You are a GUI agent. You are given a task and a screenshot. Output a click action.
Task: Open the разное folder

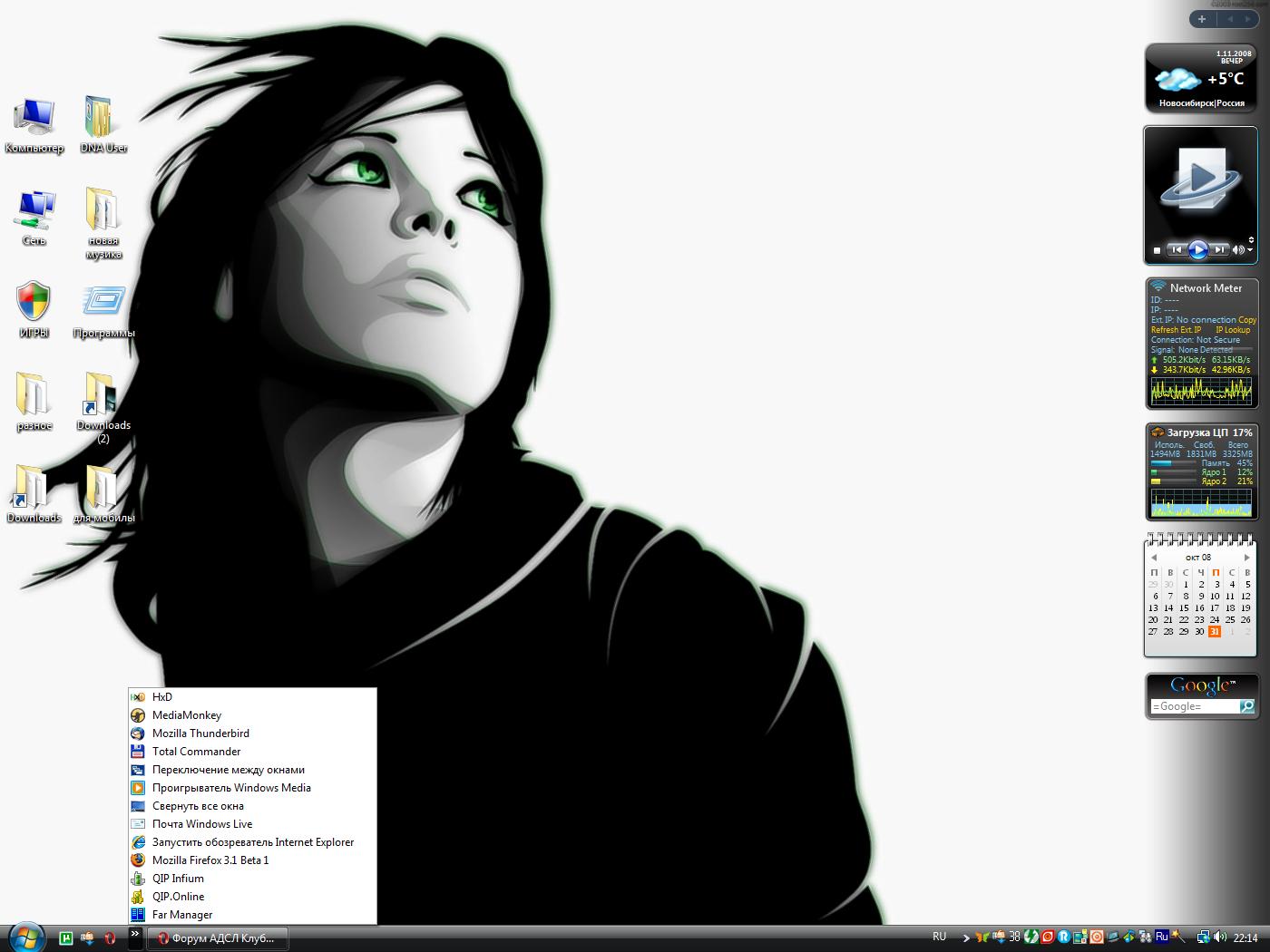[x=34, y=402]
